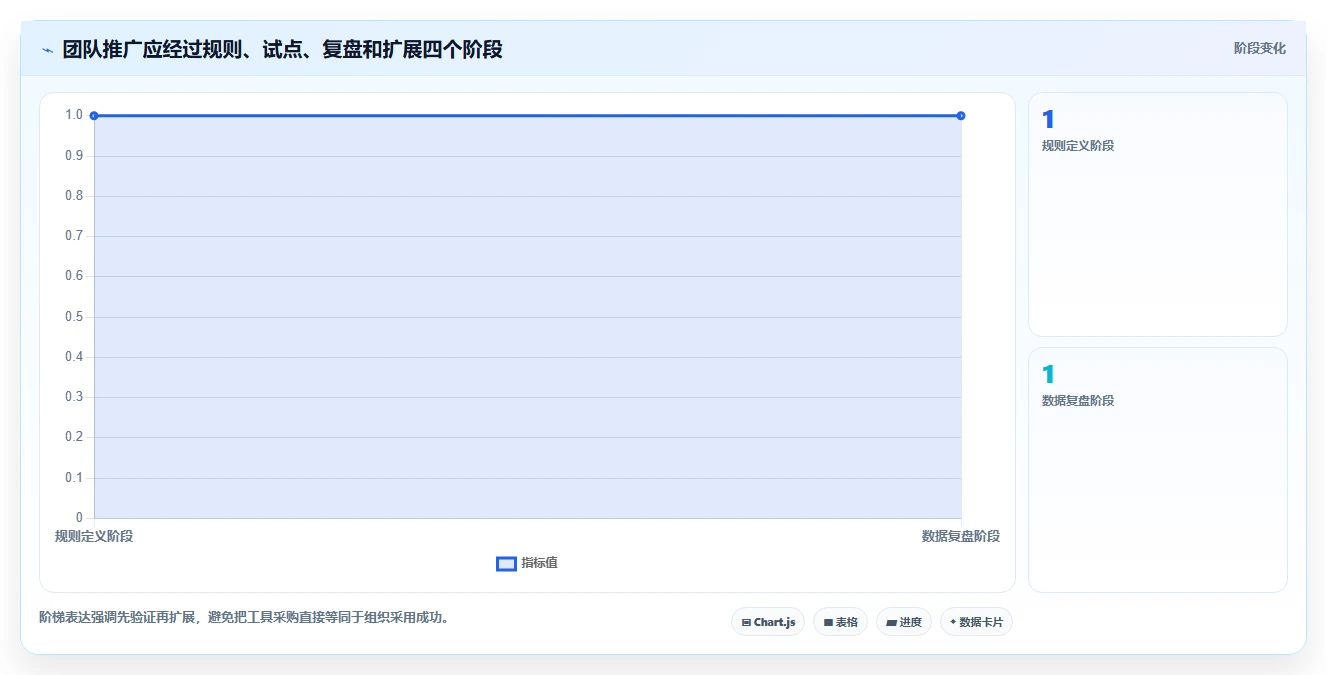Click data point at 规则定义阶段
The image size is (1327, 675).
pos(94,116)
